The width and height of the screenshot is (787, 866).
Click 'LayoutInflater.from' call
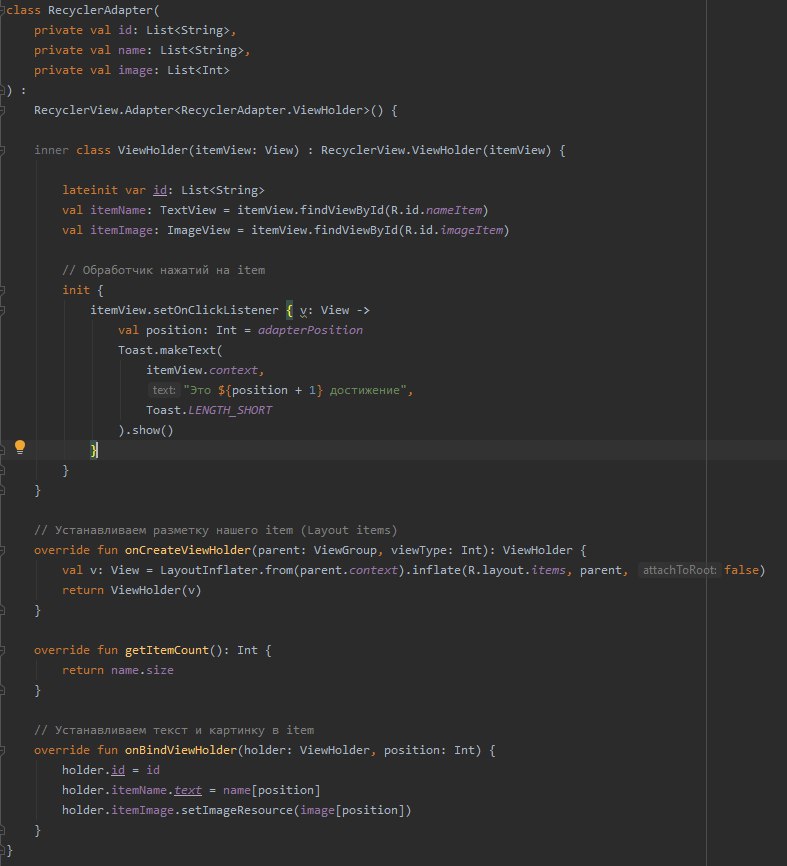226,570
